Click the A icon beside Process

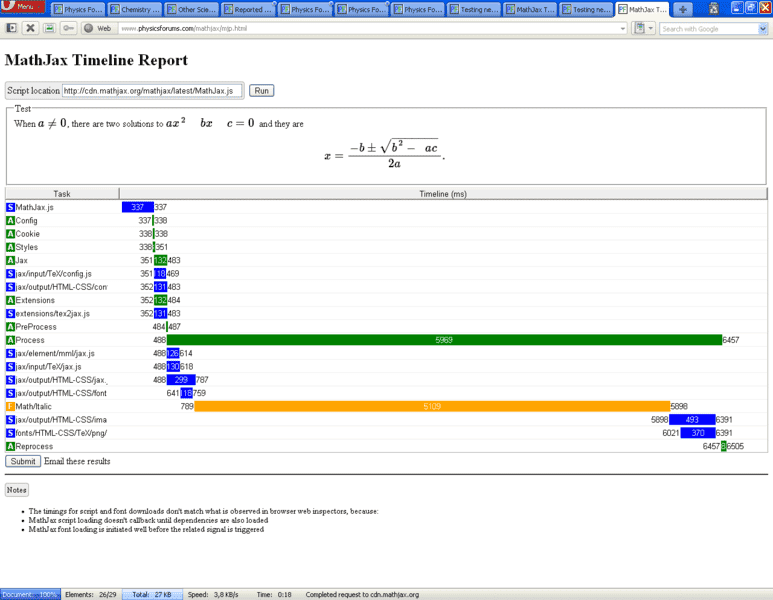(10, 340)
